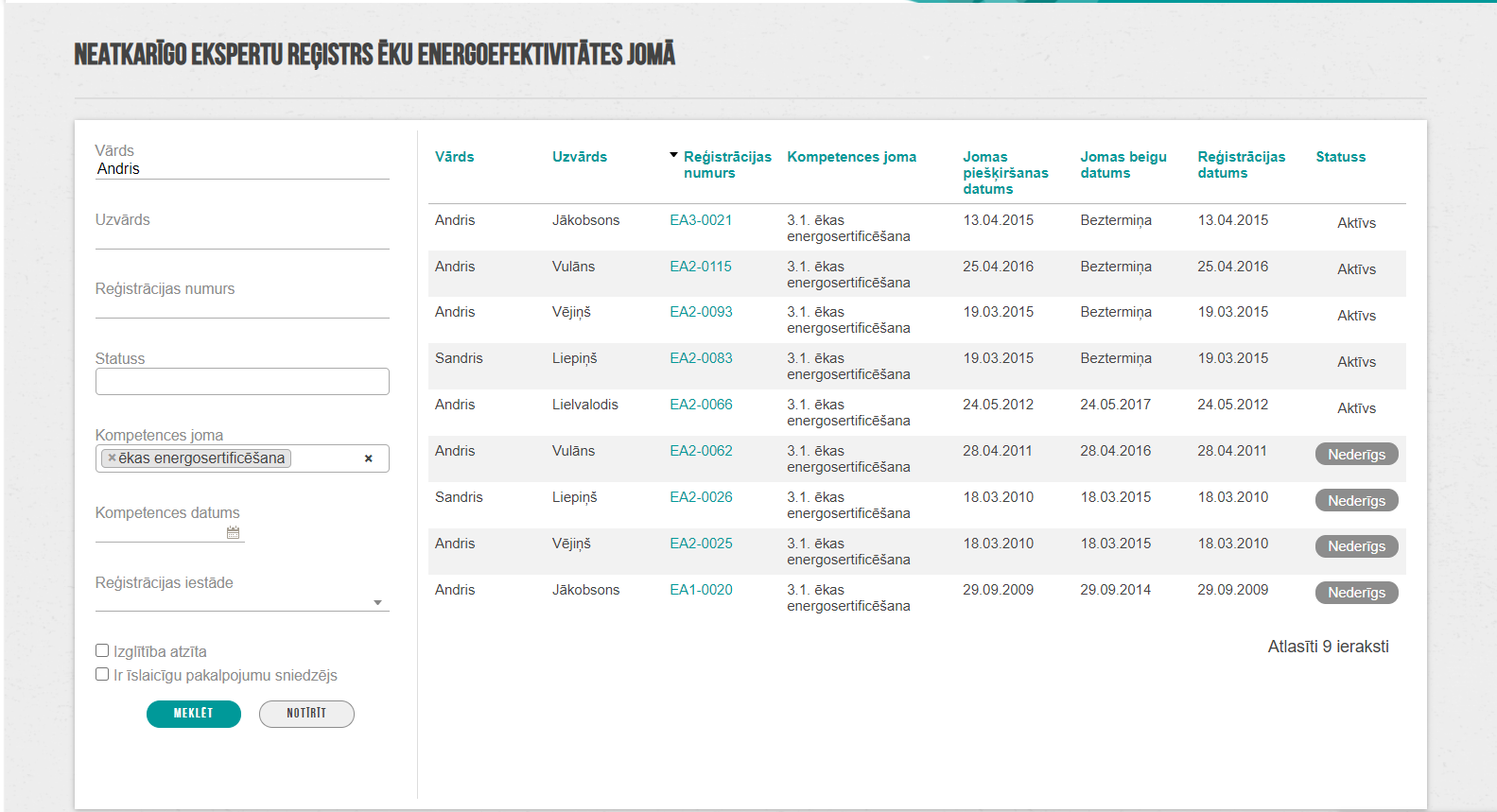This screenshot has width=1497, height=812.
Task: Open registration link EA2-0066
Action: 701,405
